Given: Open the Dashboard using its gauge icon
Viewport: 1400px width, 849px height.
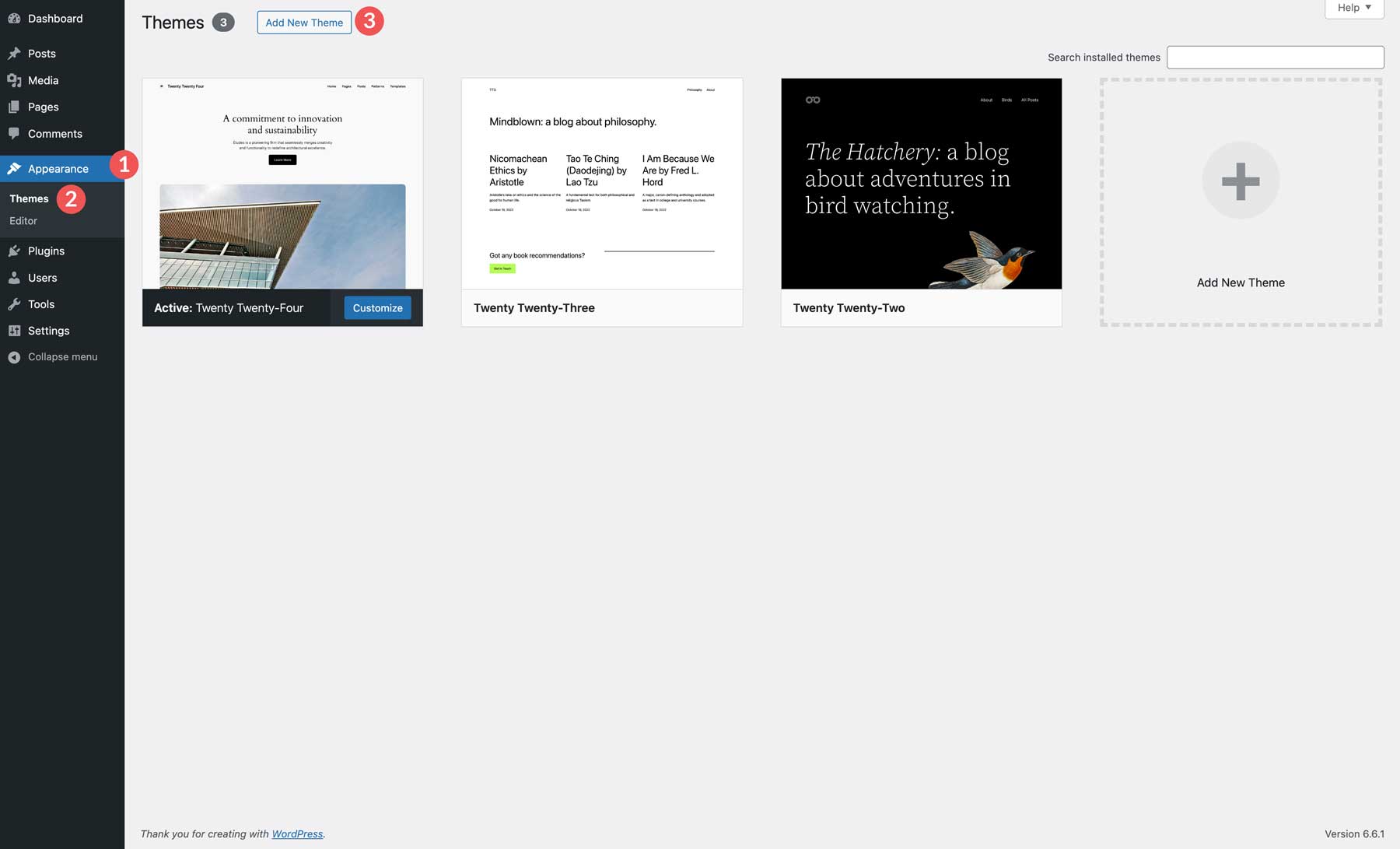Looking at the screenshot, I should click(x=14, y=18).
